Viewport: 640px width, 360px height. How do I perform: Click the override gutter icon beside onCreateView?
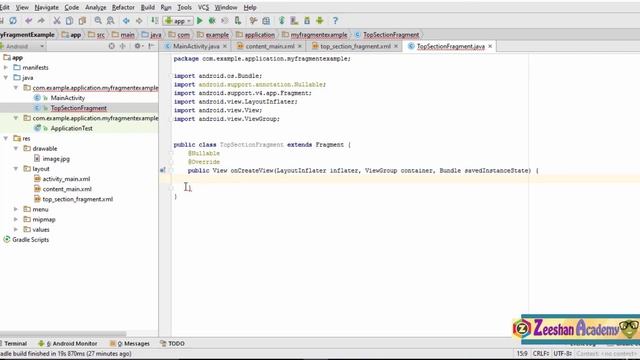point(163,170)
